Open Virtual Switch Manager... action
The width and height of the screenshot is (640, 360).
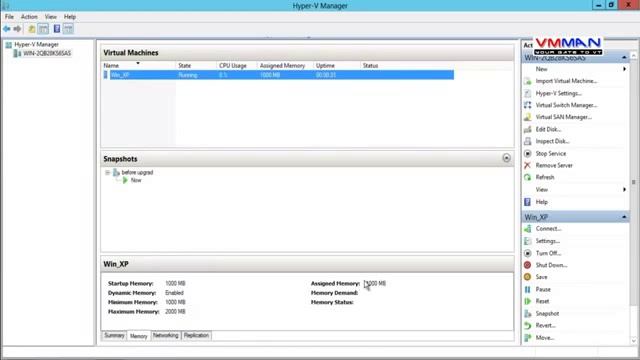(x=566, y=105)
